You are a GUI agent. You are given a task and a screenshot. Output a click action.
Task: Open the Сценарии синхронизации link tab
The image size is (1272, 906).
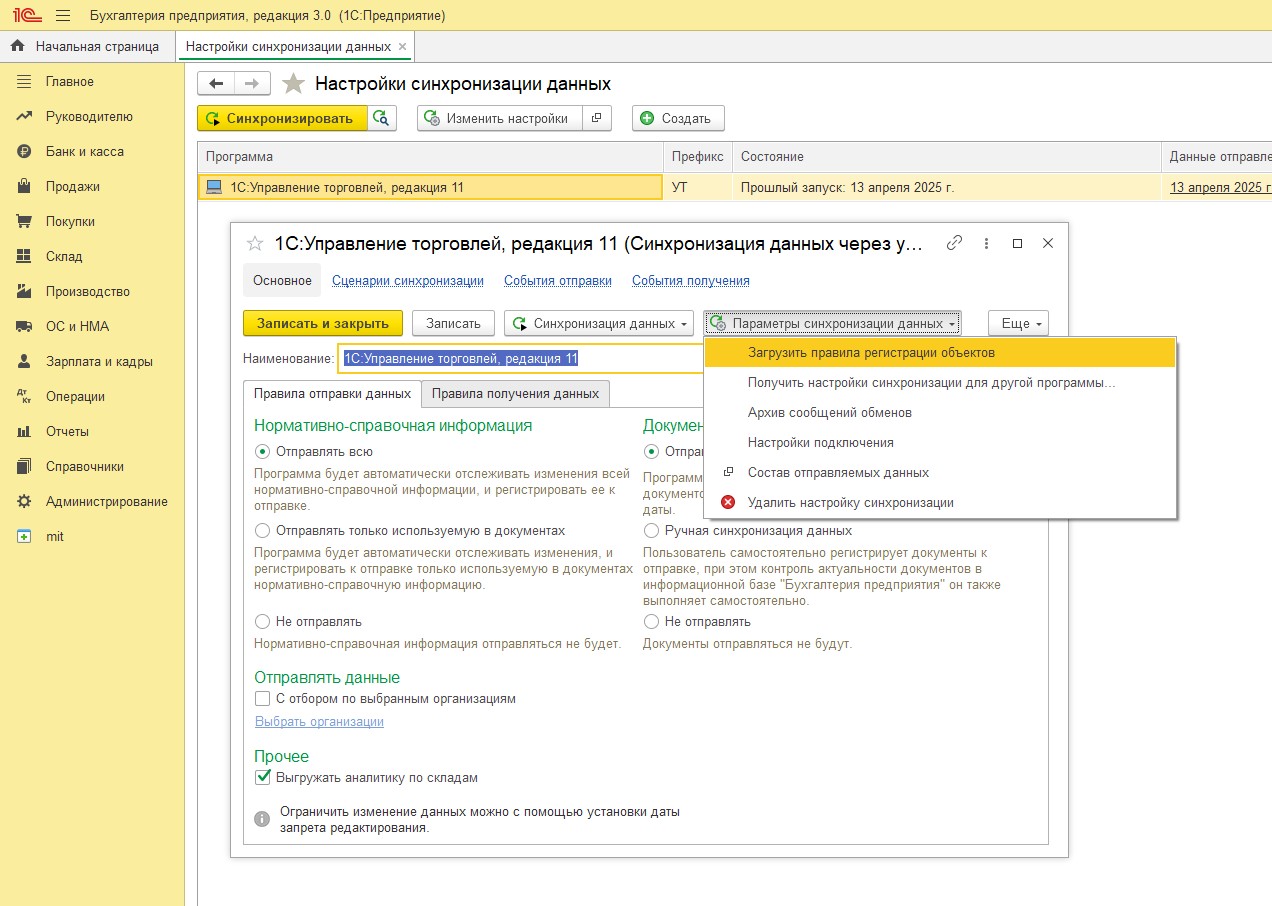pyautogui.click(x=408, y=281)
